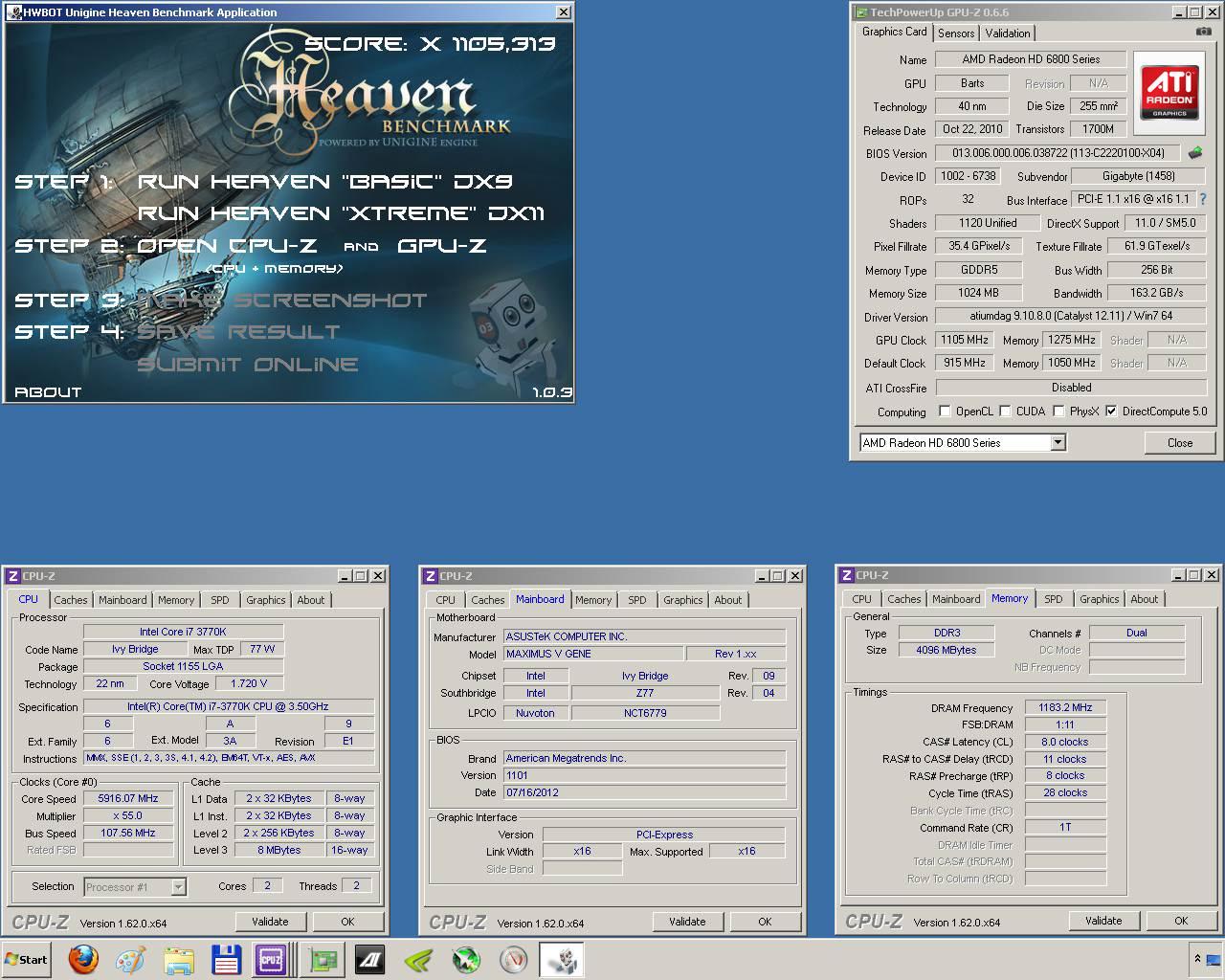Enable the CUDA checkbox in GPU-Z
This screenshot has width=1225, height=980.
1005,412
